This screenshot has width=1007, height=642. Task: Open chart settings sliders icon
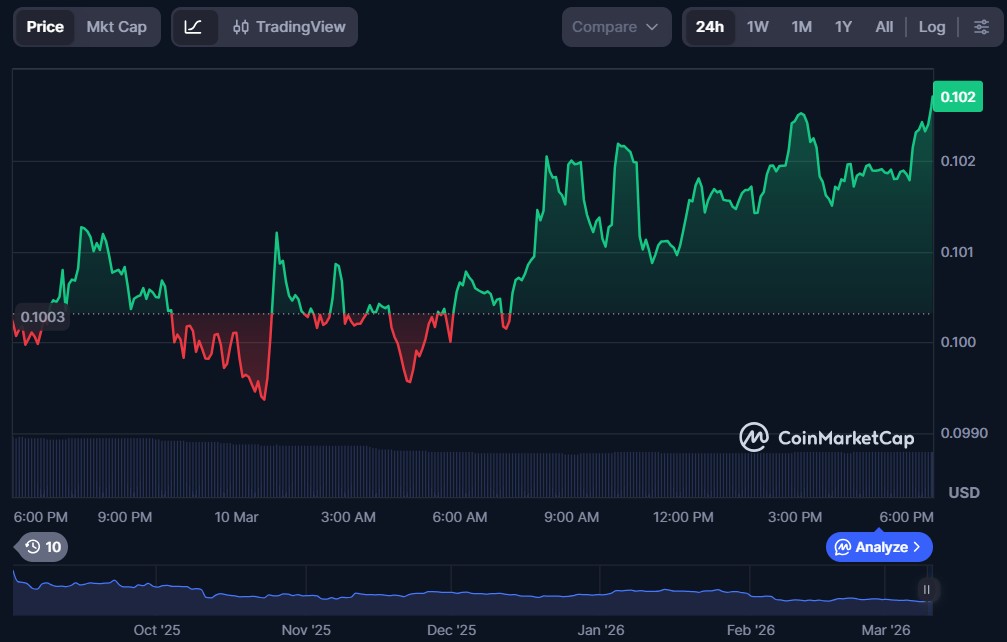(x=980, y=27)
